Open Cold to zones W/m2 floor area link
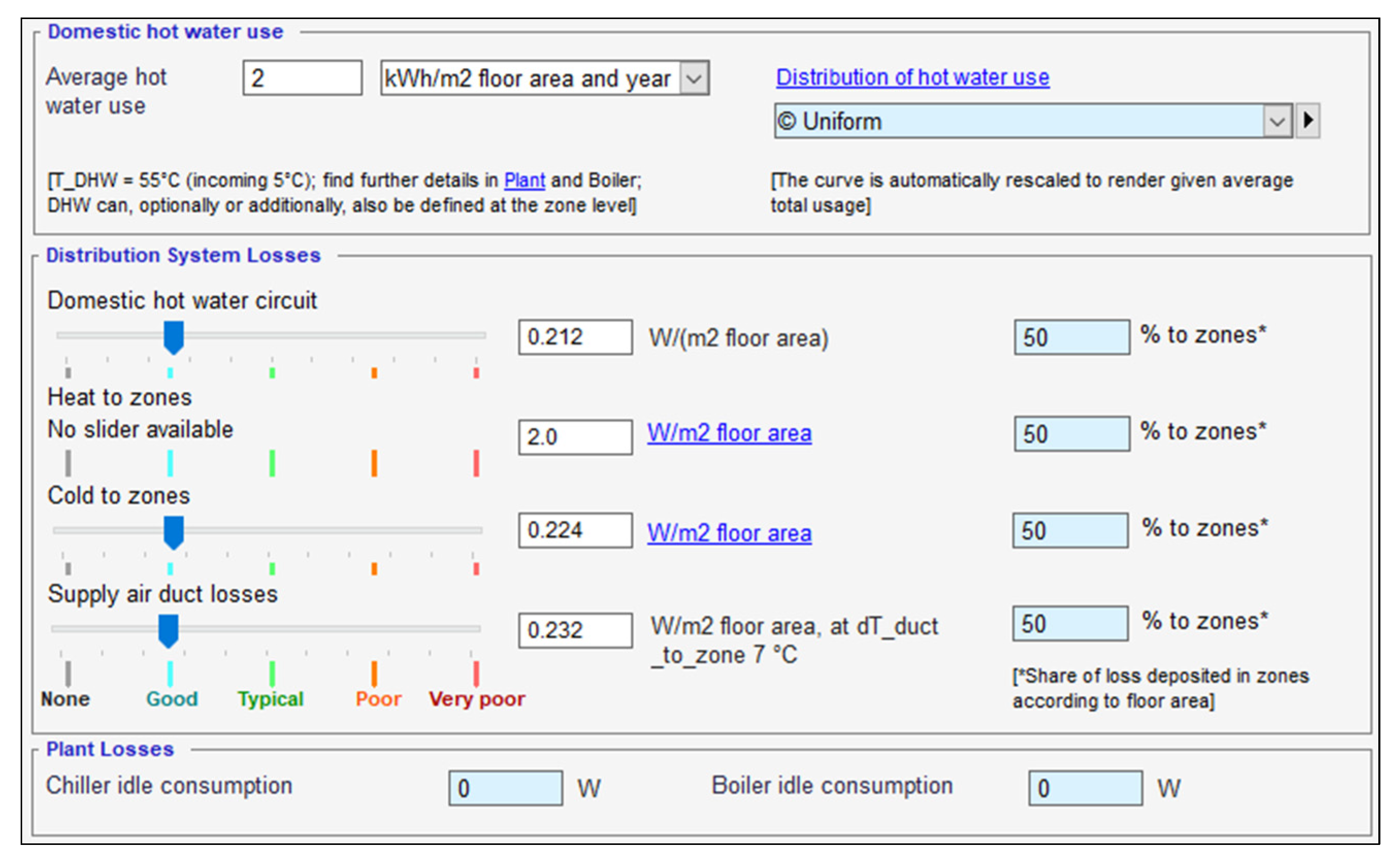 729,534
